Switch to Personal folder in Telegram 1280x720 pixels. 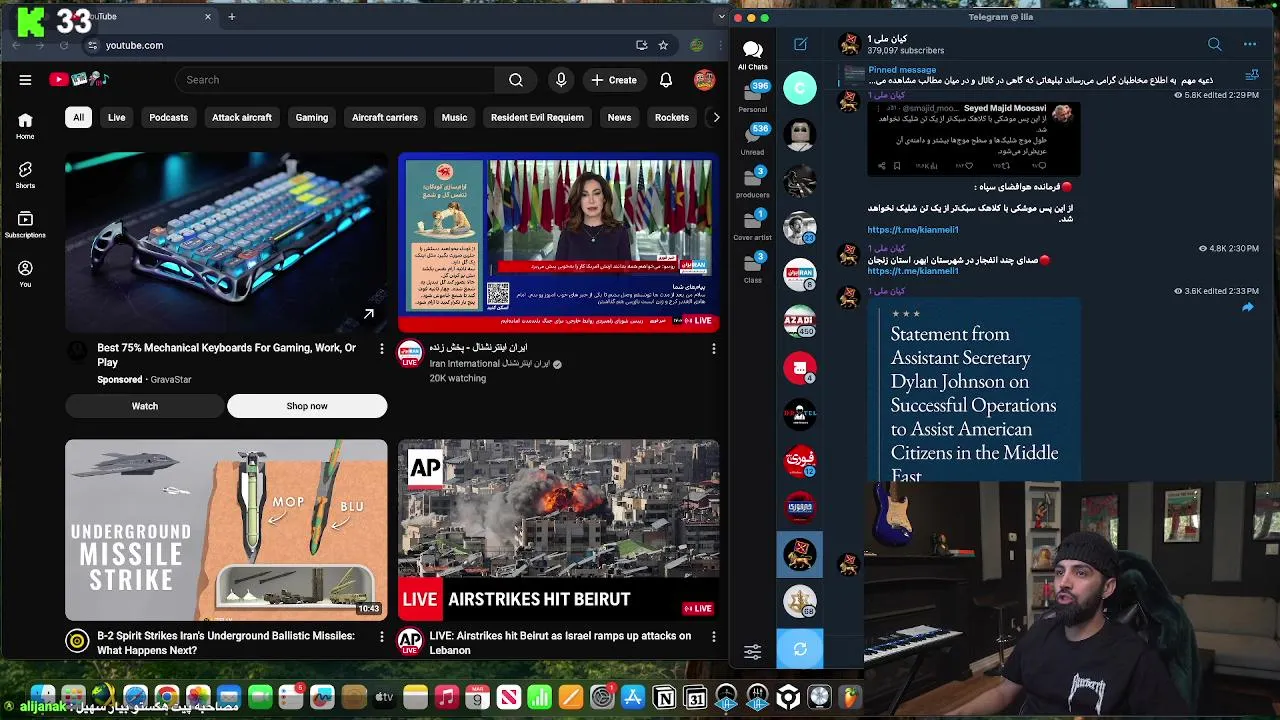(753, 97)
